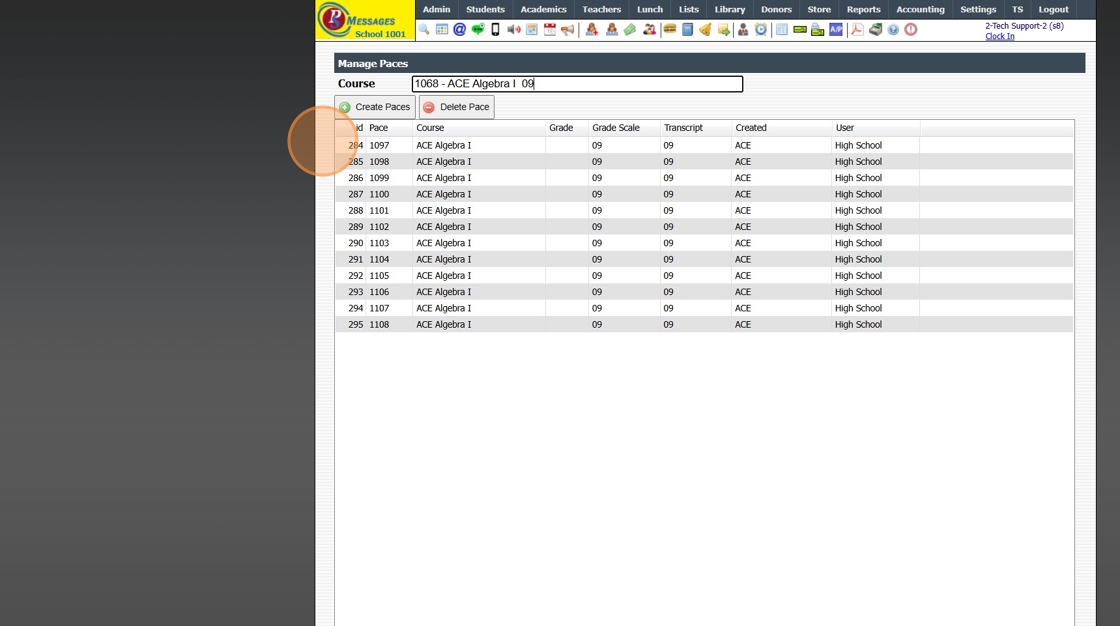This screenshot has height=626, width=1120.
Task: Open the Reports menu
Action: tap(863, 9)
